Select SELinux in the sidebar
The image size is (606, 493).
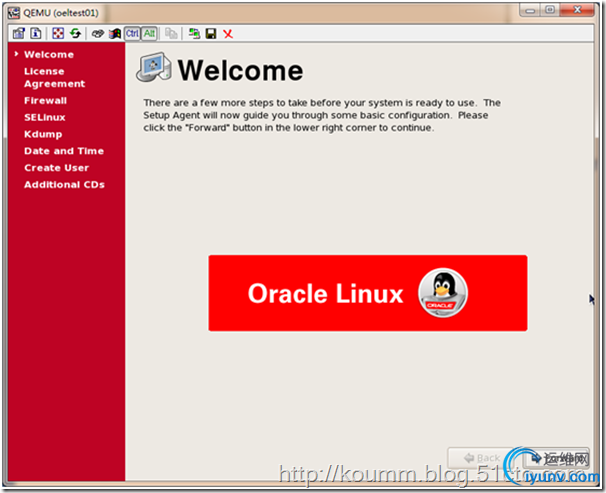44,117
